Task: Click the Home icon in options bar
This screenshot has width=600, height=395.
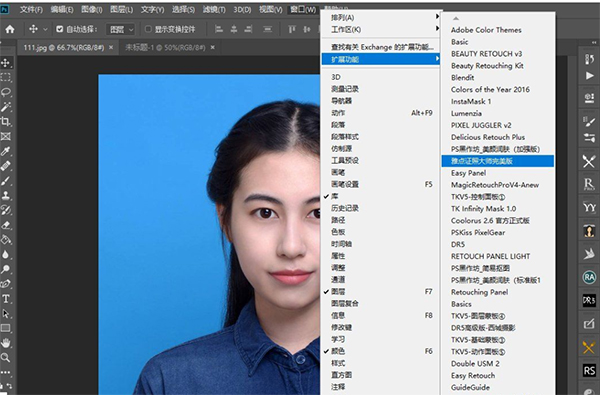Action: click(x=10, y=29)
